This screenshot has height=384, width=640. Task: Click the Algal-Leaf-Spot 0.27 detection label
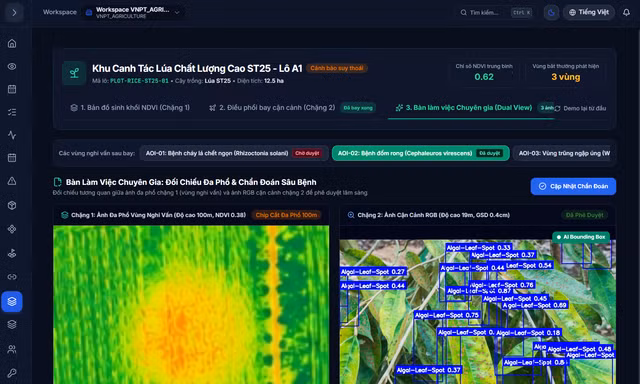373,272
